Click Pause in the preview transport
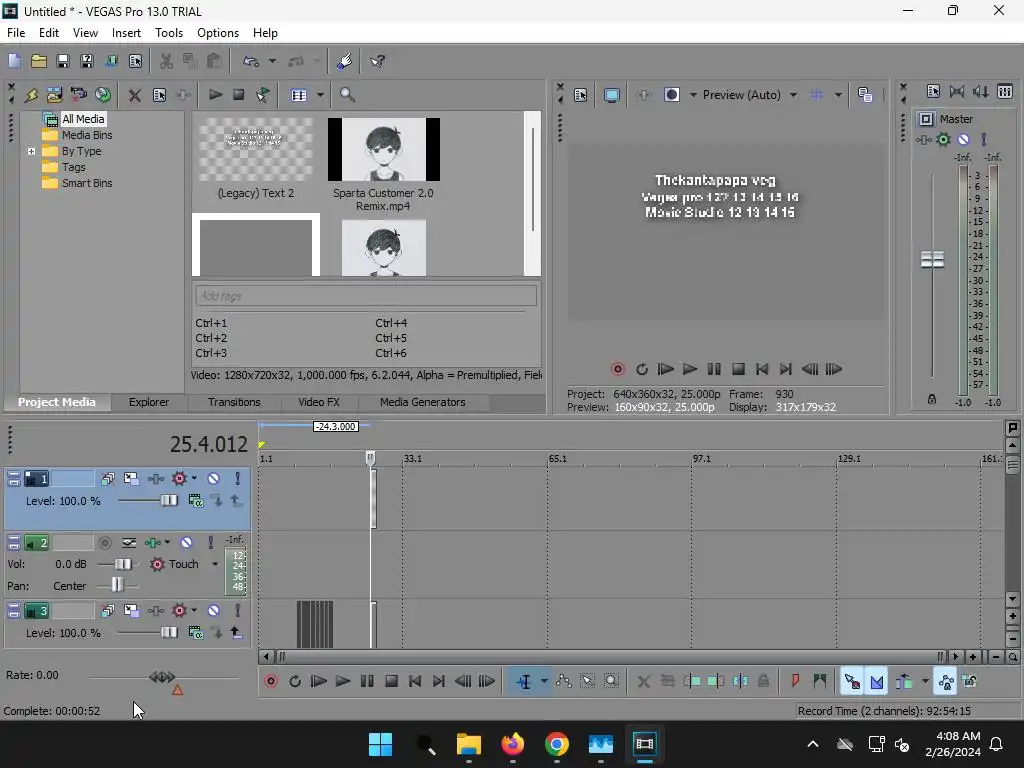This screenshot has width=1024, height=768. [x=714, y=369]
